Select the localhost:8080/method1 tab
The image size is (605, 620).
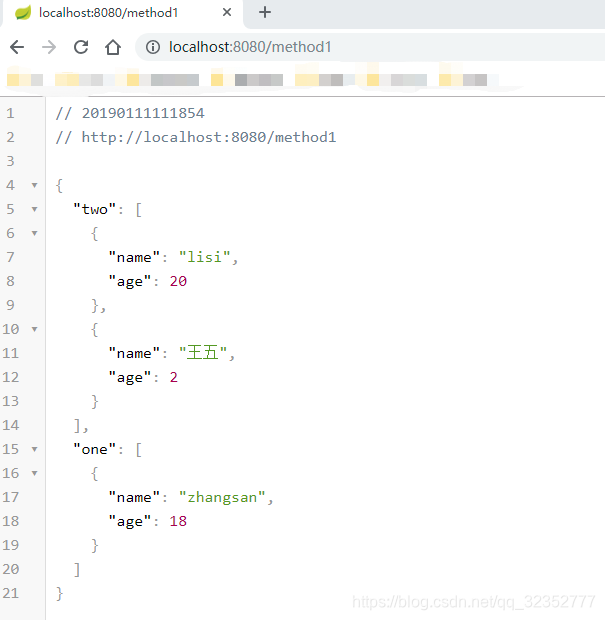[123, 13]
